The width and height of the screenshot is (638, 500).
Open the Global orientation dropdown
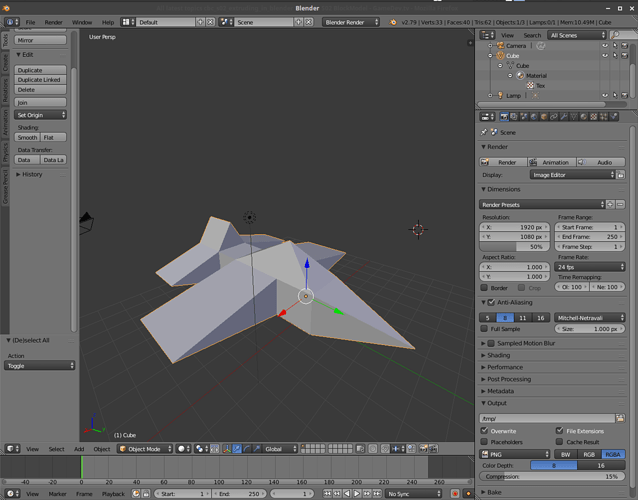pyautogui.click(x=280, y=449)
